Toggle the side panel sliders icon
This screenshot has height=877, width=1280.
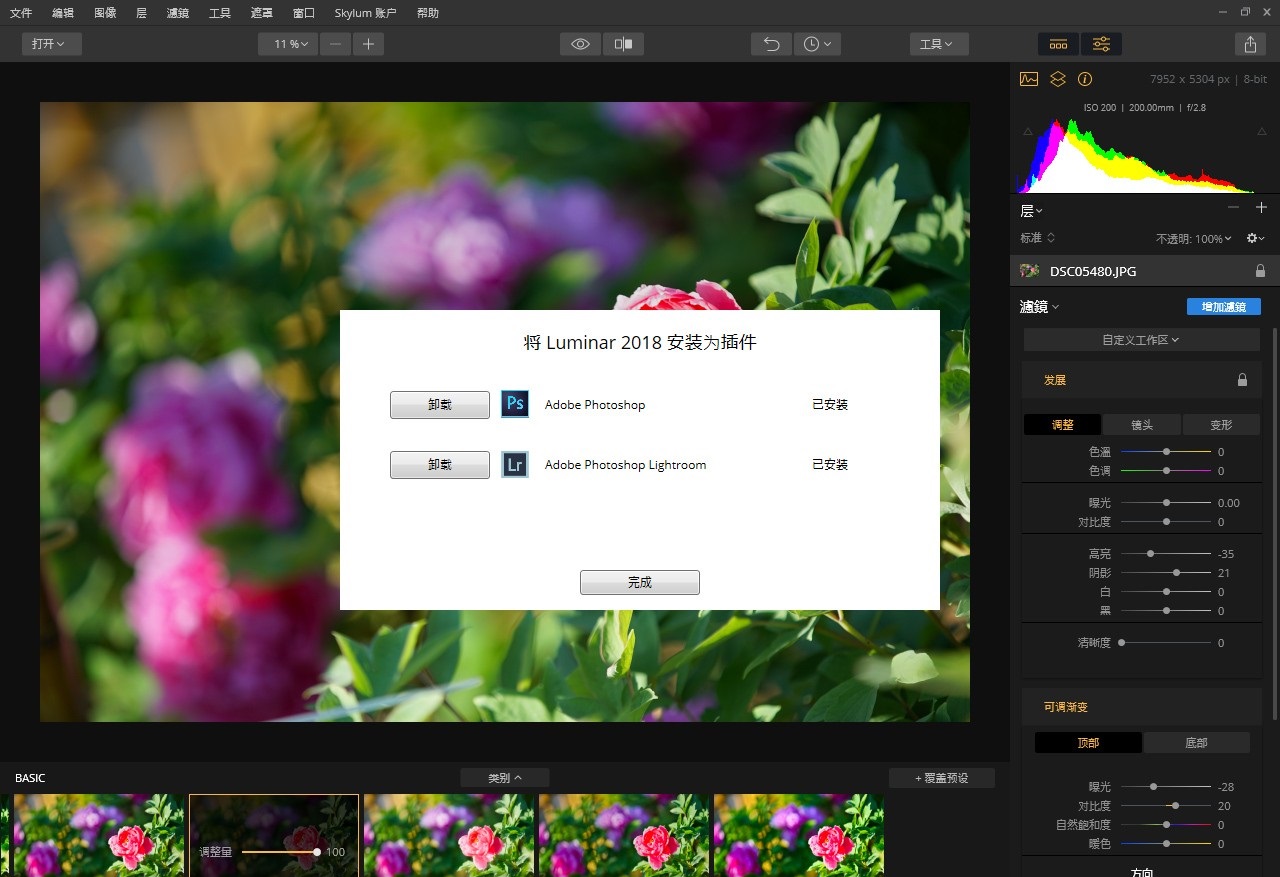1101,44
